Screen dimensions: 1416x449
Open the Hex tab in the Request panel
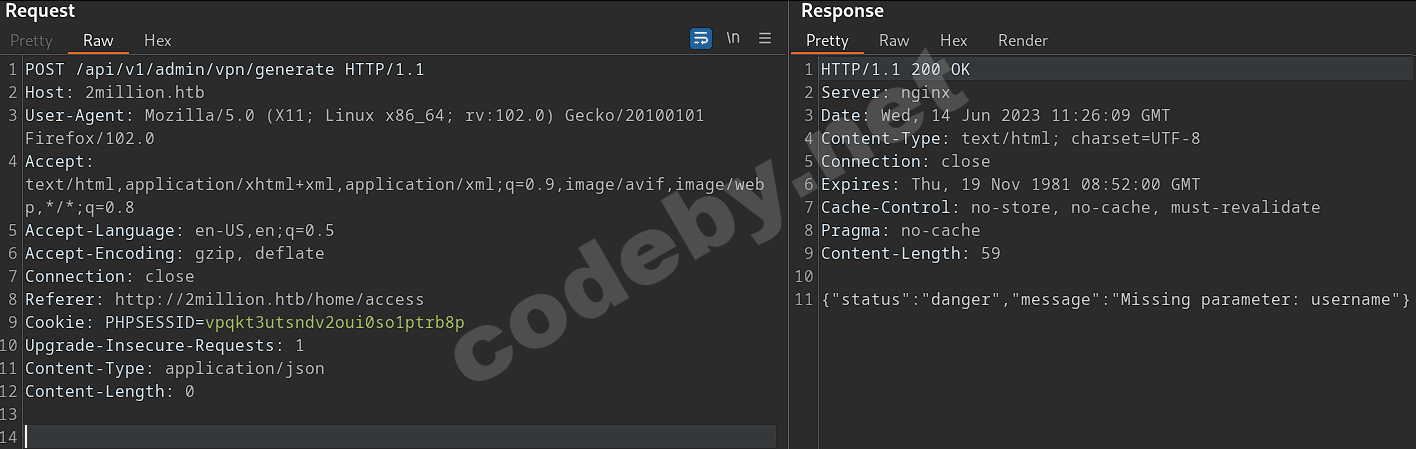(158, 40)
